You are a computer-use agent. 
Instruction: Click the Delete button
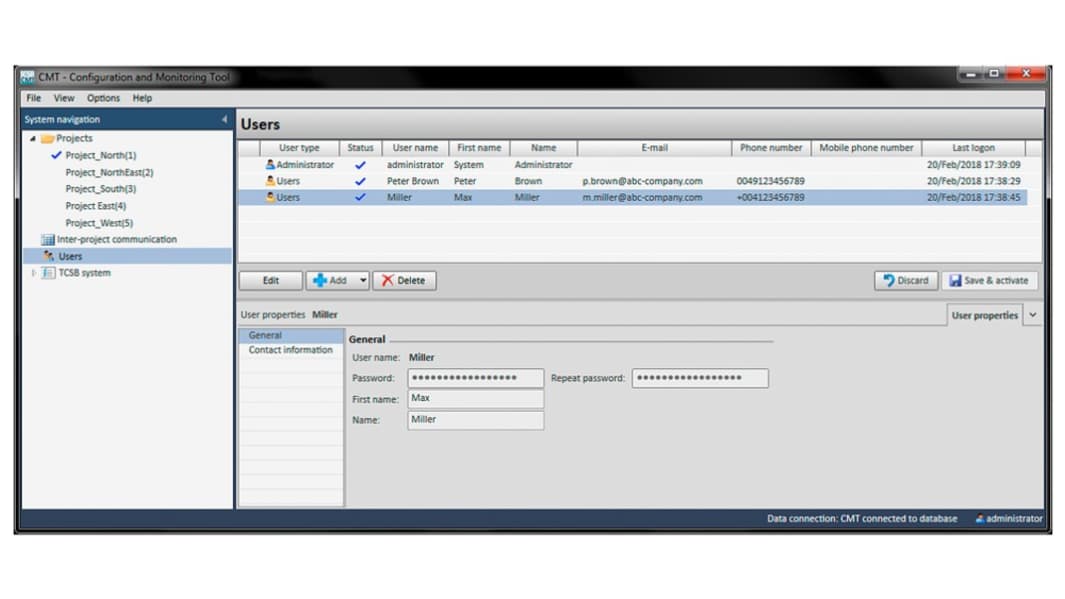[x=404, y=280]
